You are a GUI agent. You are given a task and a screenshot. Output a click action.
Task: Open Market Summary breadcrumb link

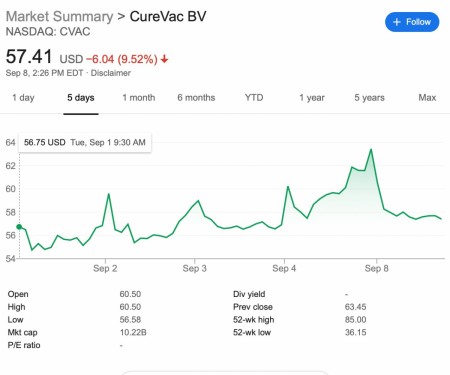click(60, 16)
